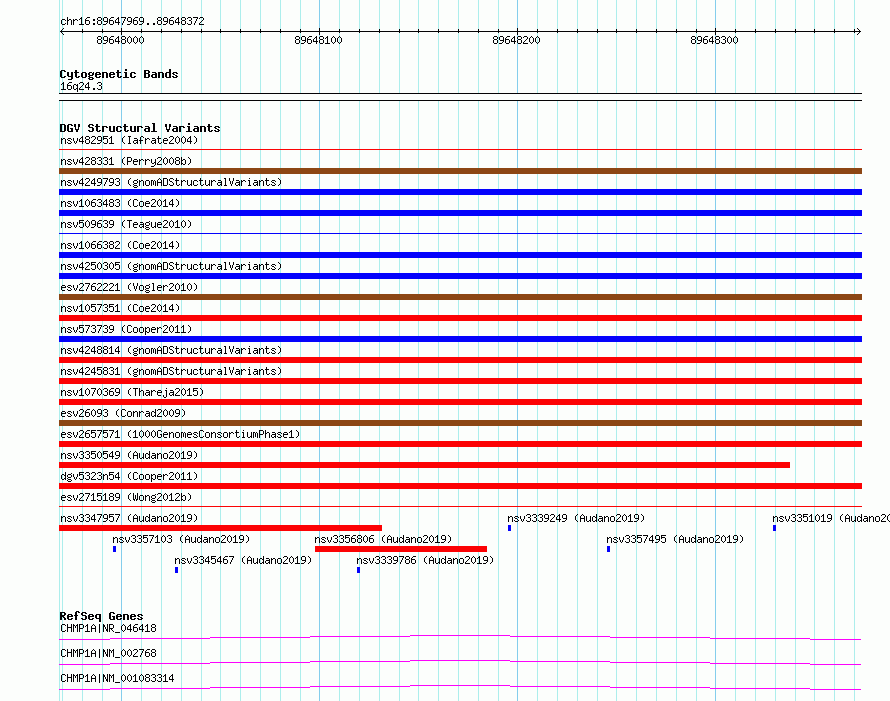Click the nsv1063483 (Coe2014) label
Screen dimensions: 890x701
click(x=120, y=203)
